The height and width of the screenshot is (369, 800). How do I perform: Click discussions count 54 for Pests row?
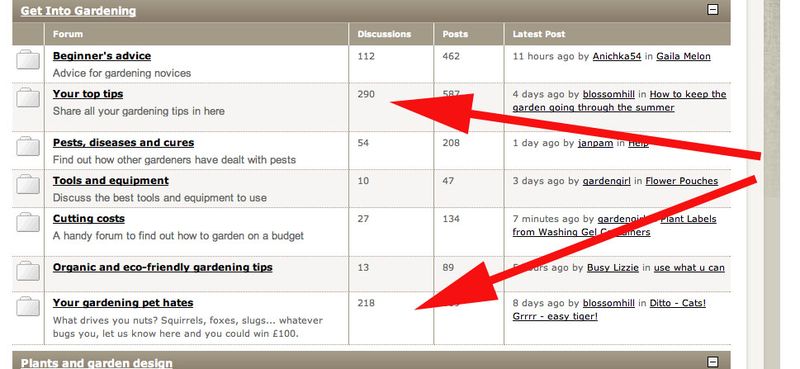coord(363,143)
